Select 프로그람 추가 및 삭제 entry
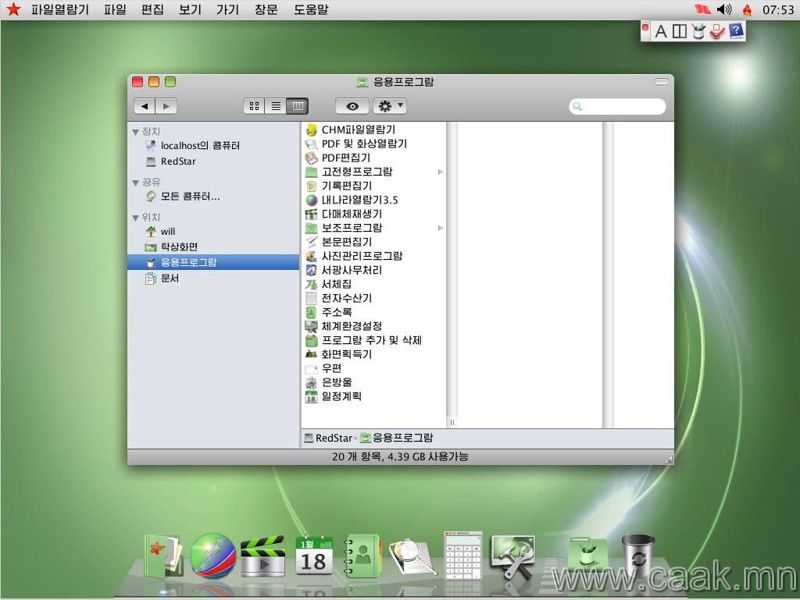 point(363,340)
